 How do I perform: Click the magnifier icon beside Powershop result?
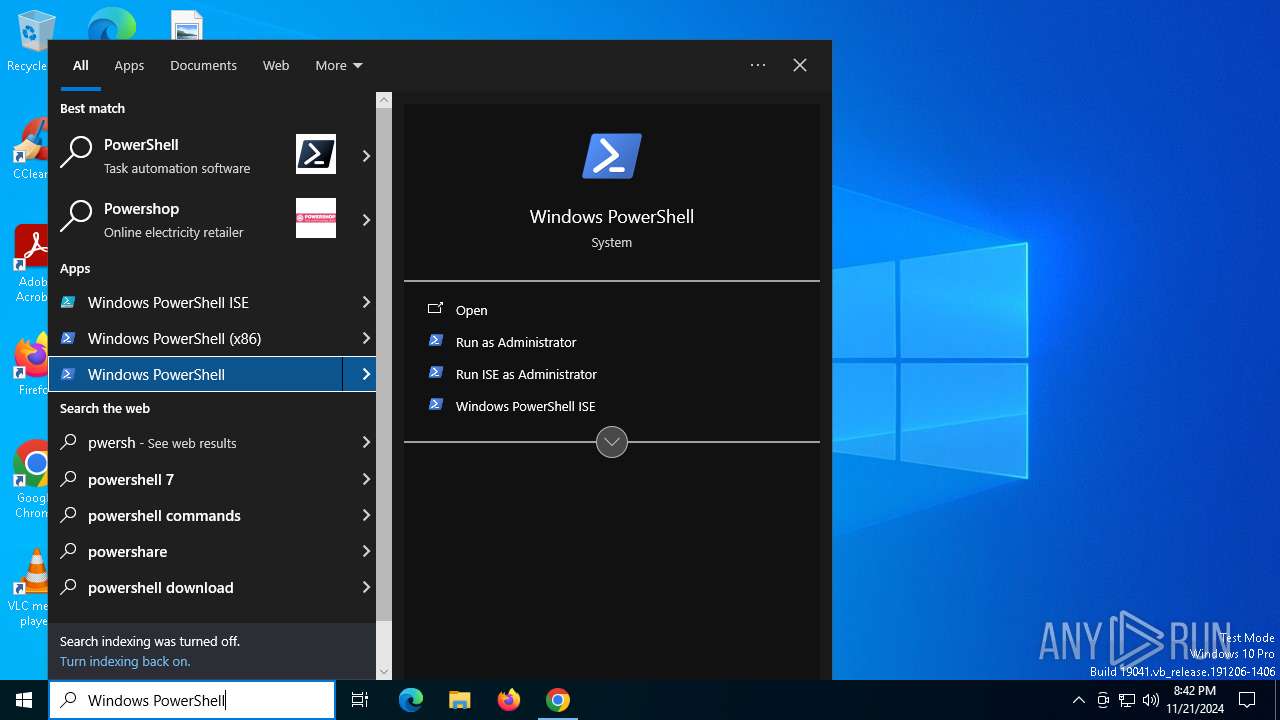[76, 217]
